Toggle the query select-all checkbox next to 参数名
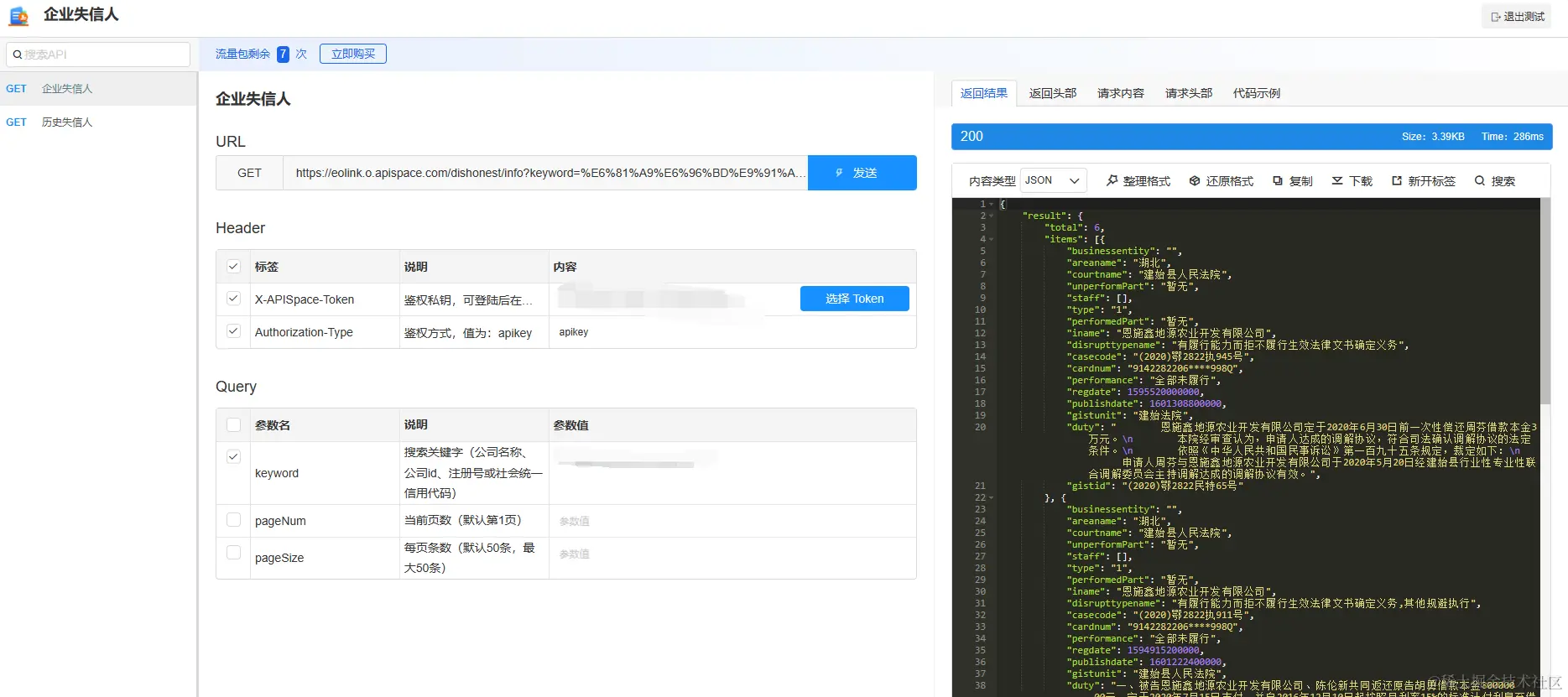 [233, 425]
